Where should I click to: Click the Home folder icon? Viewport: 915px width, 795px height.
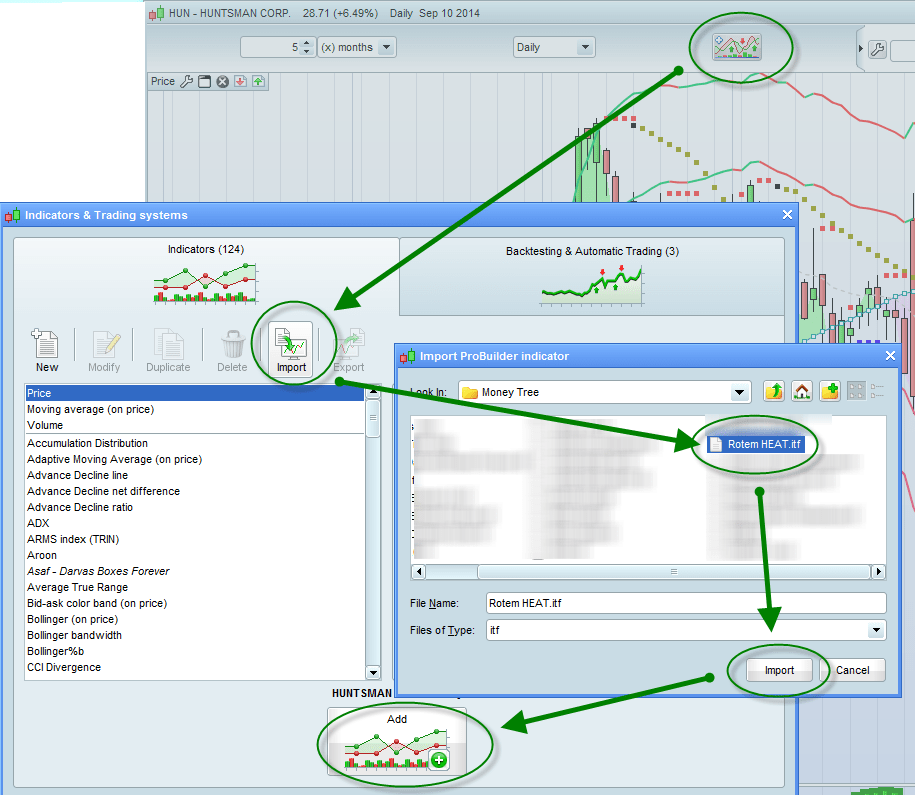coord(801,392)
